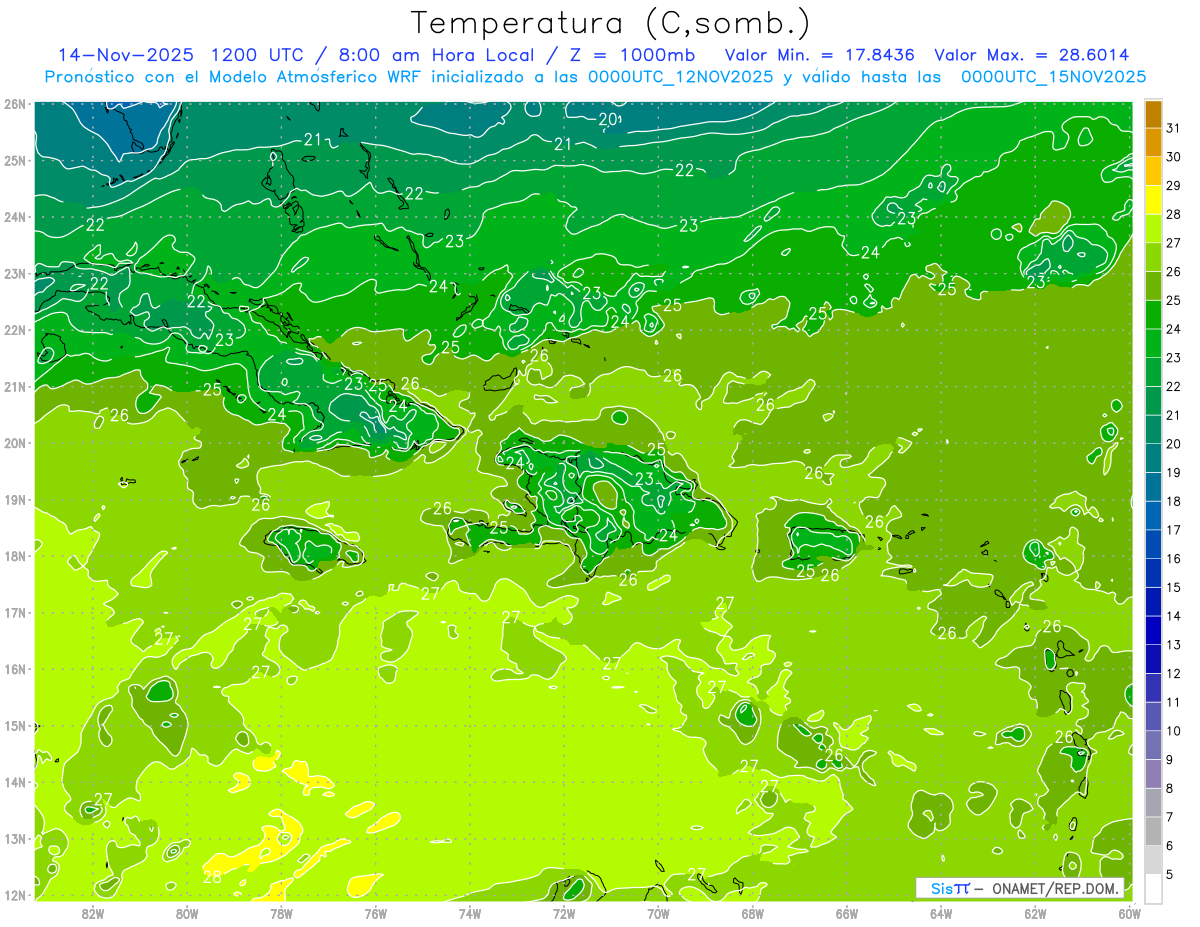The height and width of the screenshot is (927, 1200).
Task: Click the "SisPI - ONAMET/REP.DOM." credit label
Action: pyautogui.click(x=1021, y=888)
